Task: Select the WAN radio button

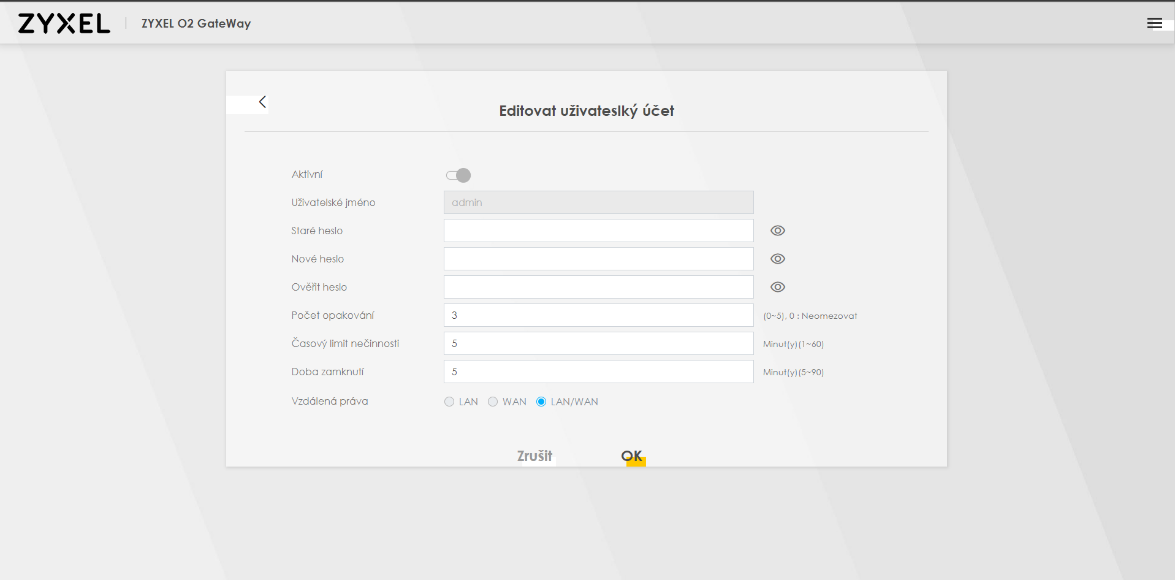Action: (493, 402)
